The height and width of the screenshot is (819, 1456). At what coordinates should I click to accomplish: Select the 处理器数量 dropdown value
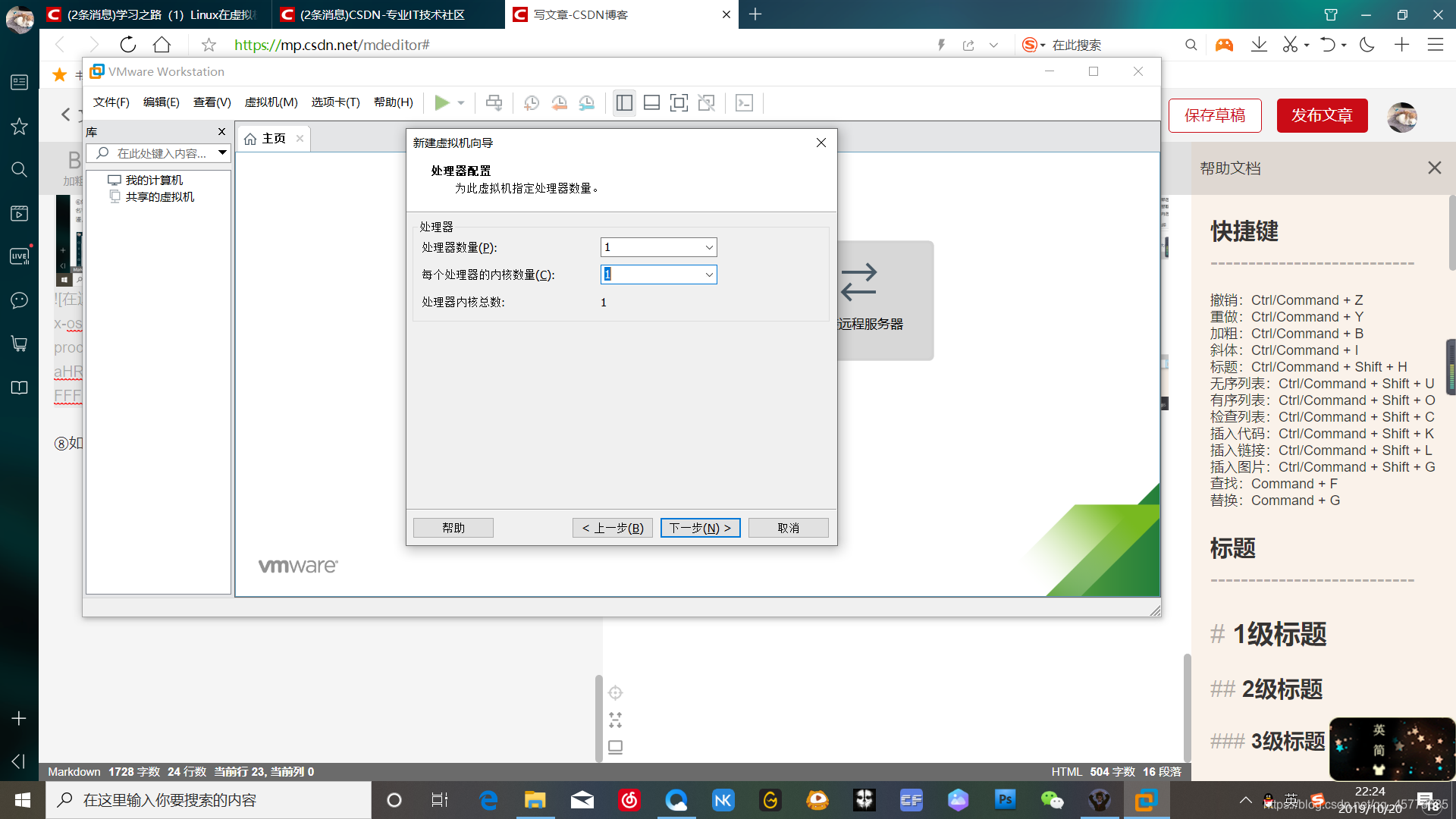(x=658, y=247)
